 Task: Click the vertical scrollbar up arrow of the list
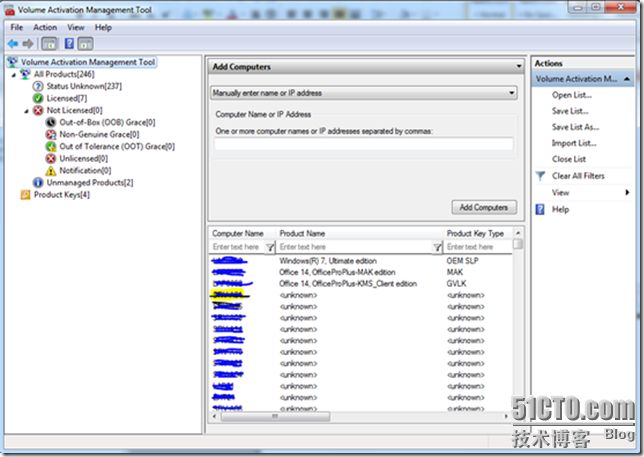pyautogui.click(x=518, y=233)
